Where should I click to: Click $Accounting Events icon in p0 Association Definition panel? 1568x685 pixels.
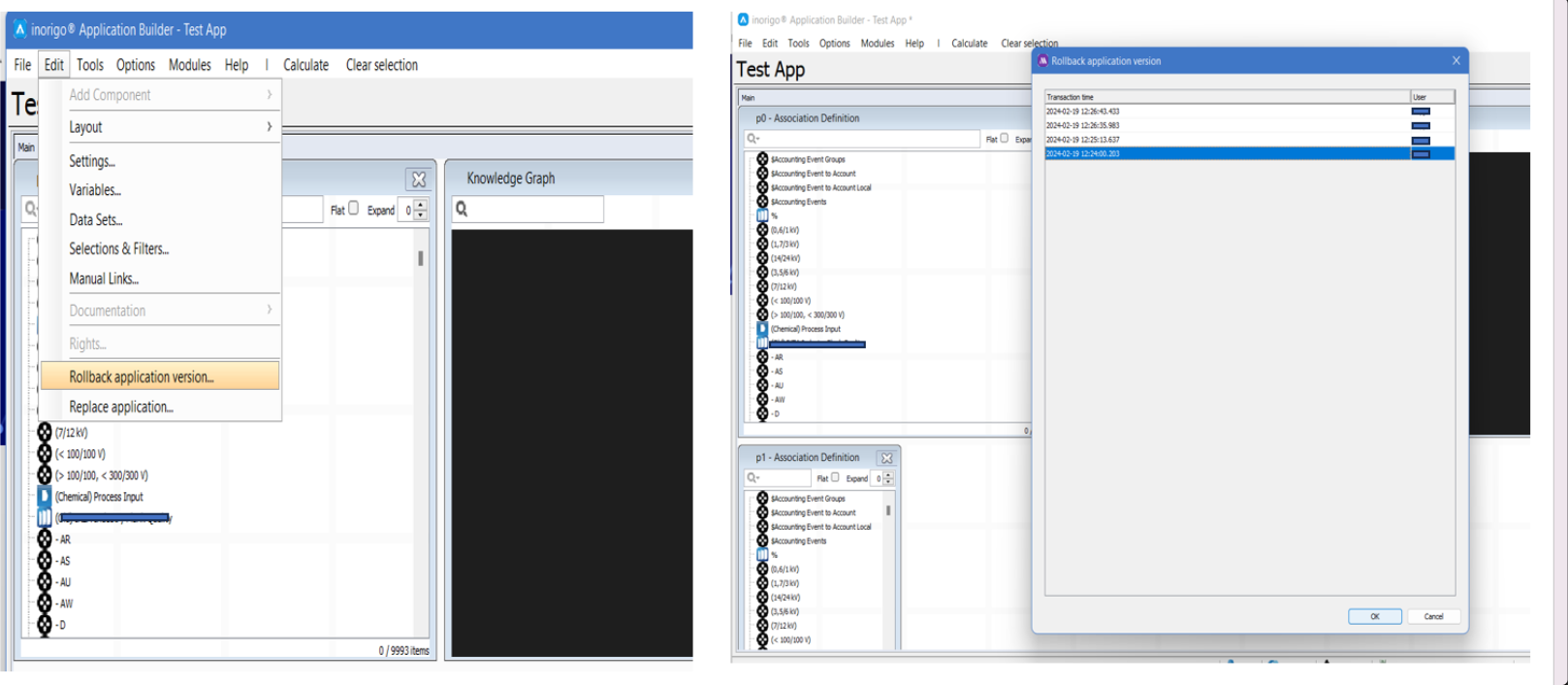(x=762, y=202)
